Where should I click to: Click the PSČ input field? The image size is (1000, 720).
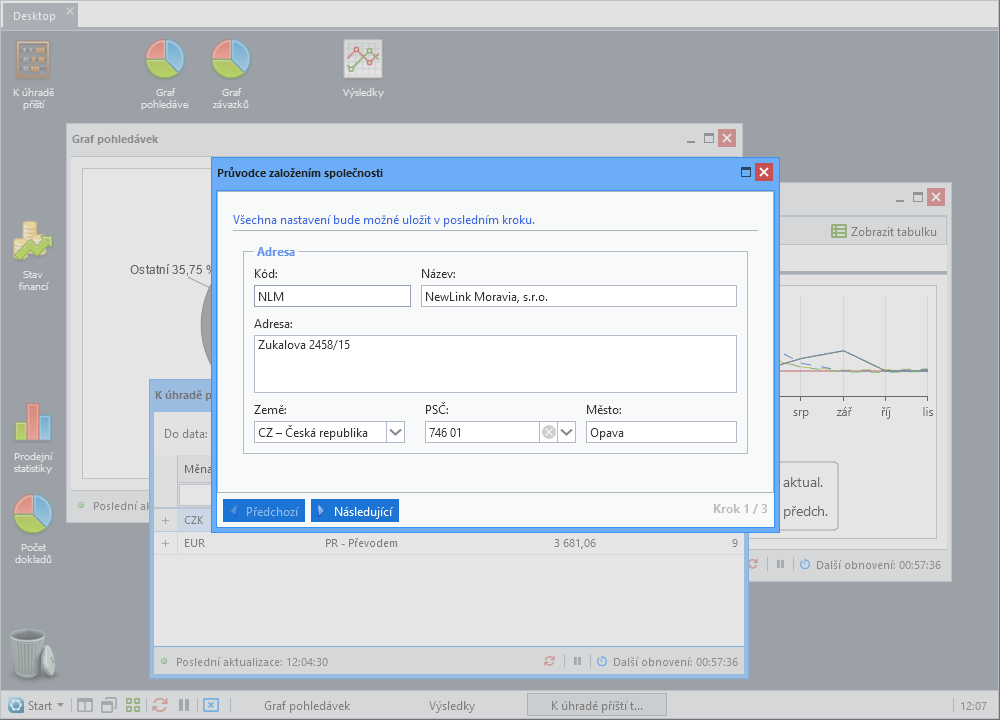(x=482, y=432)
